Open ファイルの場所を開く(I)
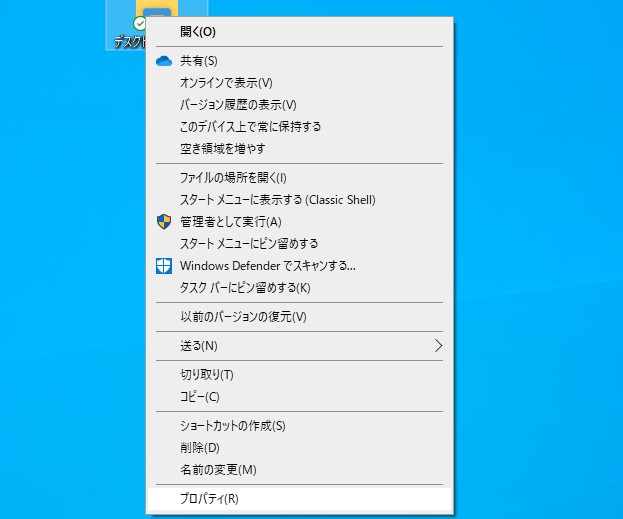This screenshot has width=623, height=519. tap(233, 178)
